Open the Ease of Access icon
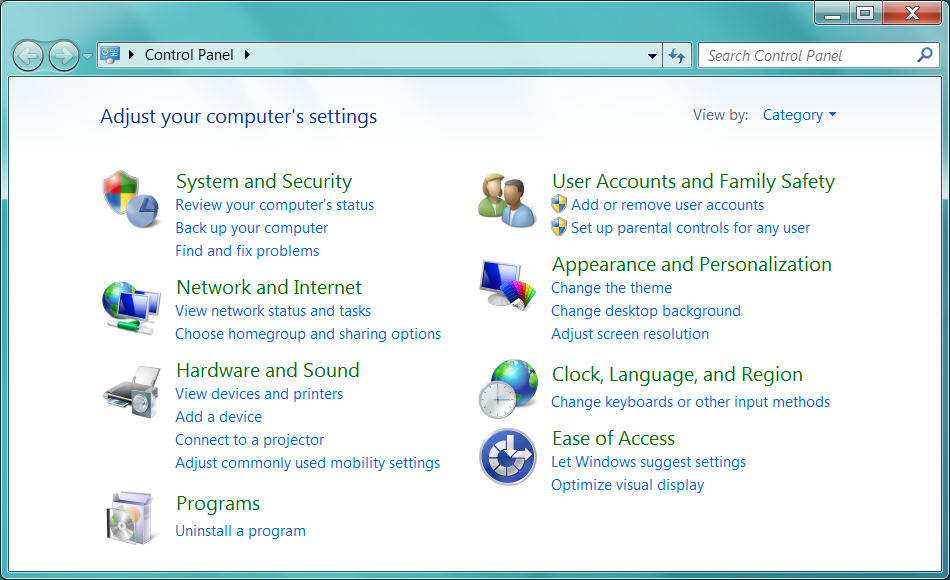 (x=507, y=456)
